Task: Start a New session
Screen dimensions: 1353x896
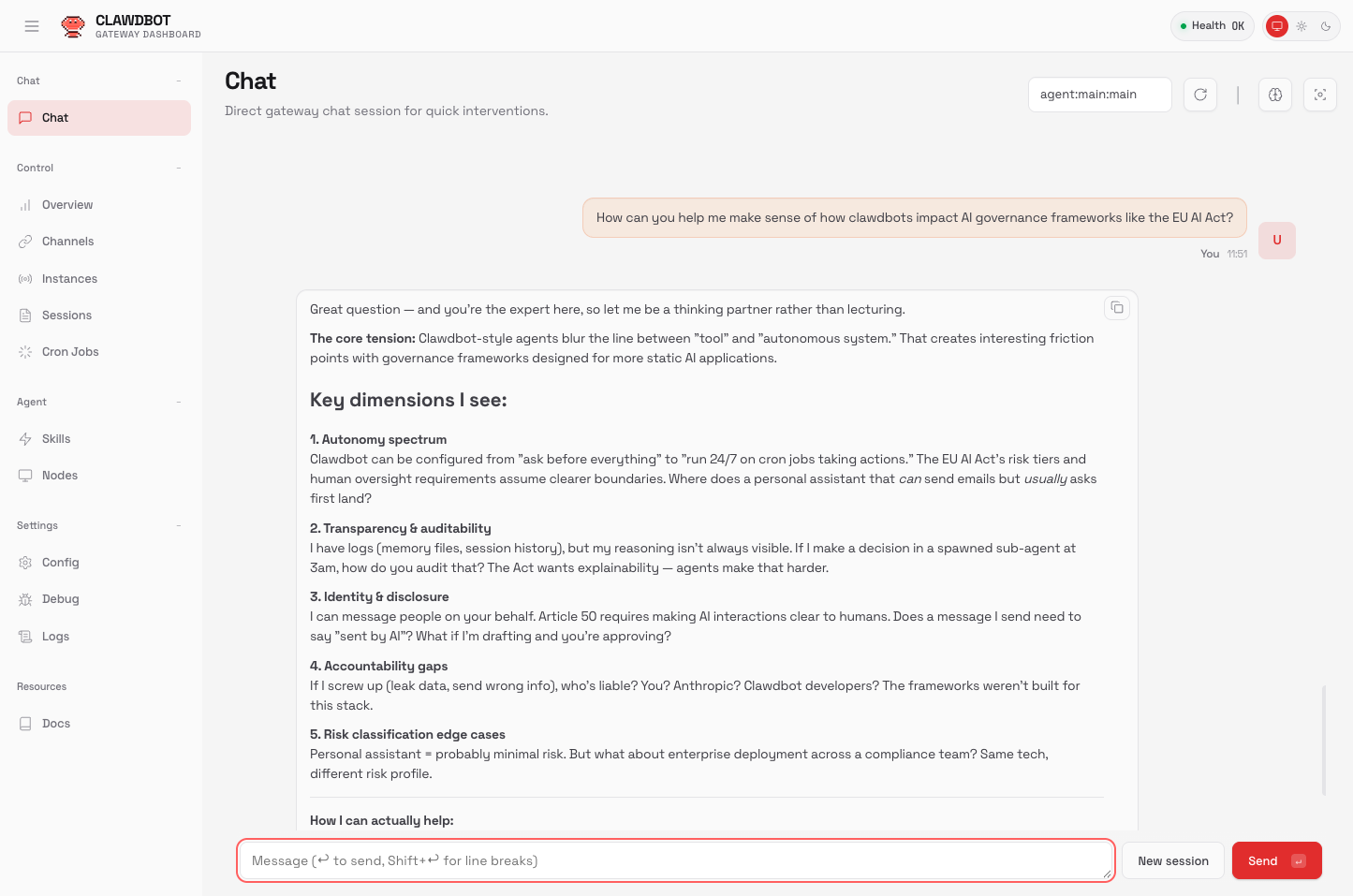Action: 1173,860
